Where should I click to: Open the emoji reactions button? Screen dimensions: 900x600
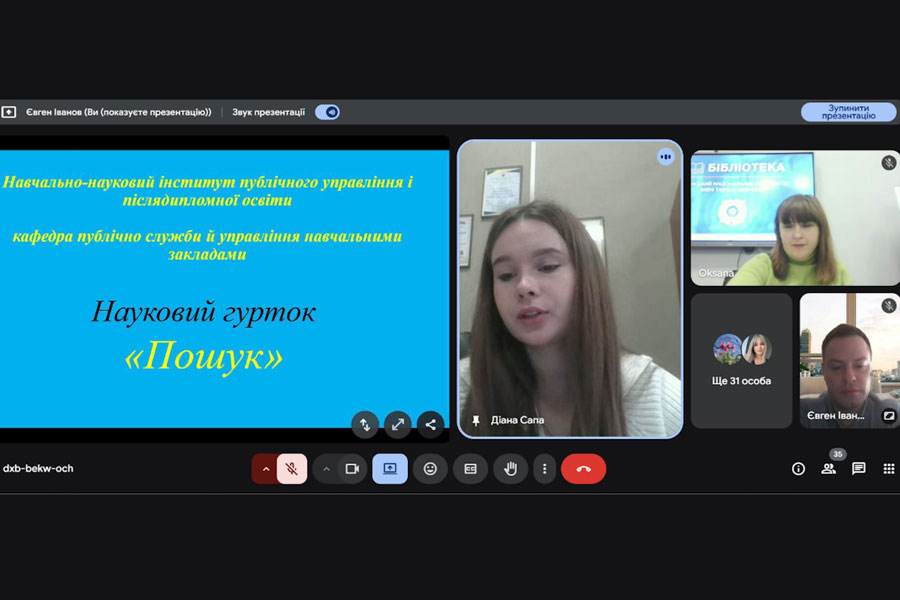click(x=430, y=469)
